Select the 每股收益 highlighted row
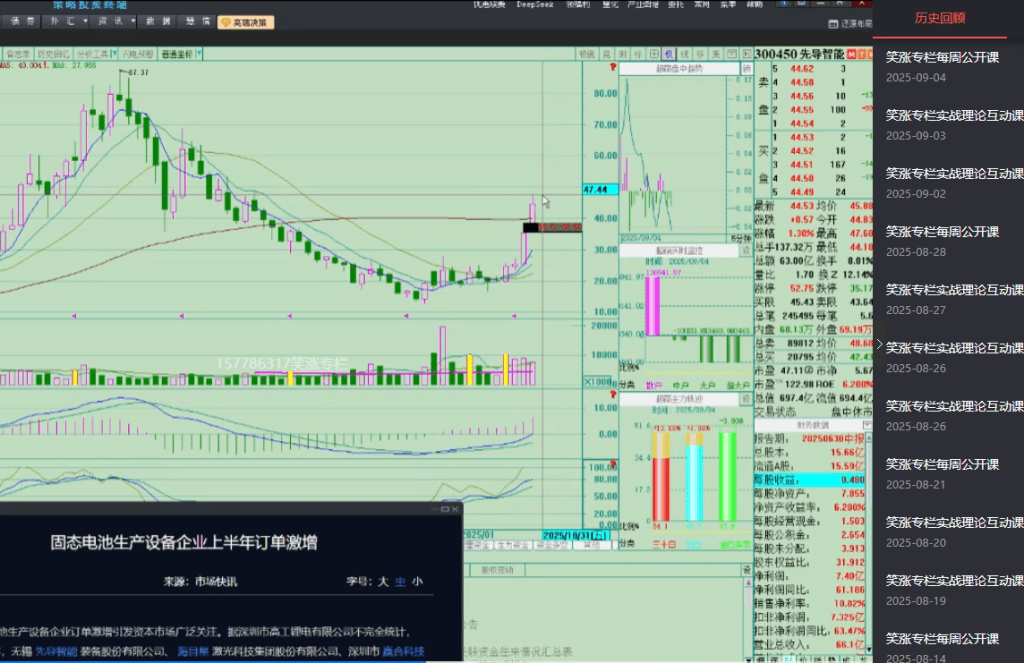Viewport: 1024px width, 663px height. tap(810, 479)
